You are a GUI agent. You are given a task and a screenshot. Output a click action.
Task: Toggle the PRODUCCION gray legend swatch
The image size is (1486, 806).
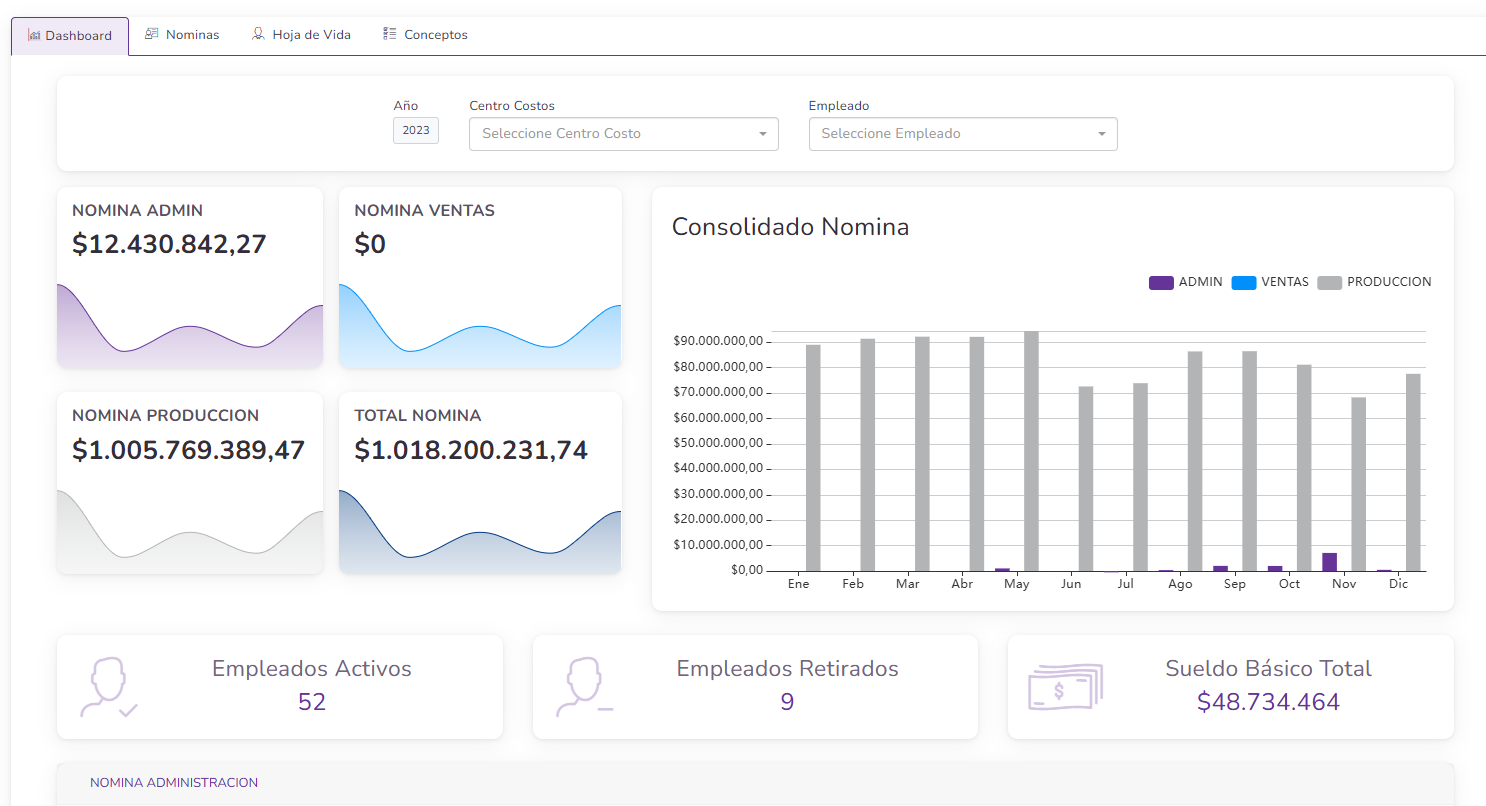pos(1329,283)
